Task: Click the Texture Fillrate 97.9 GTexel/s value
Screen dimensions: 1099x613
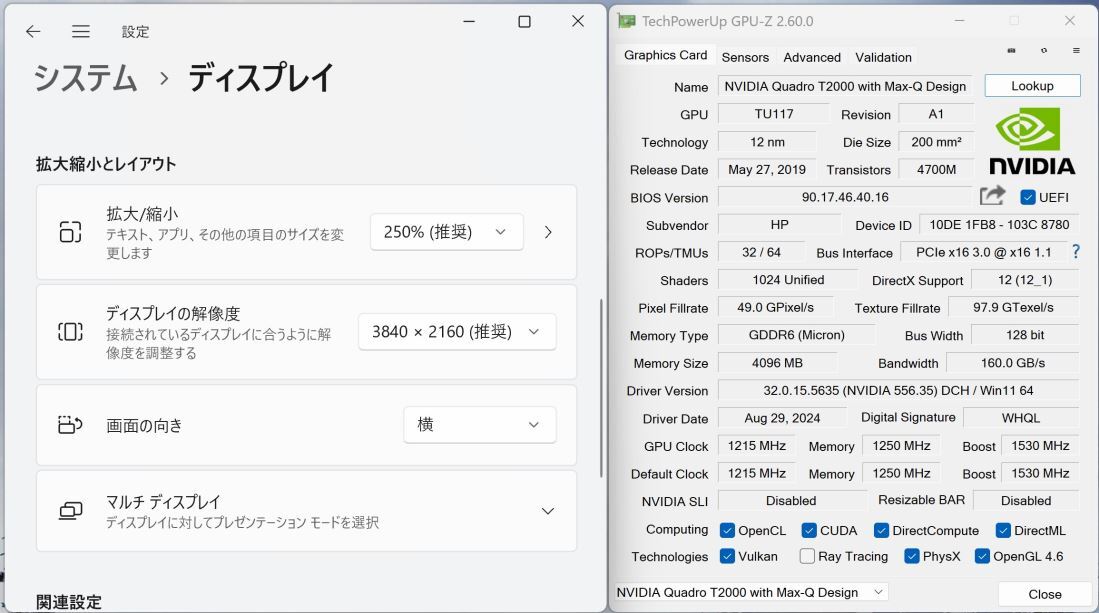Action: click(x=1013, y=308)
